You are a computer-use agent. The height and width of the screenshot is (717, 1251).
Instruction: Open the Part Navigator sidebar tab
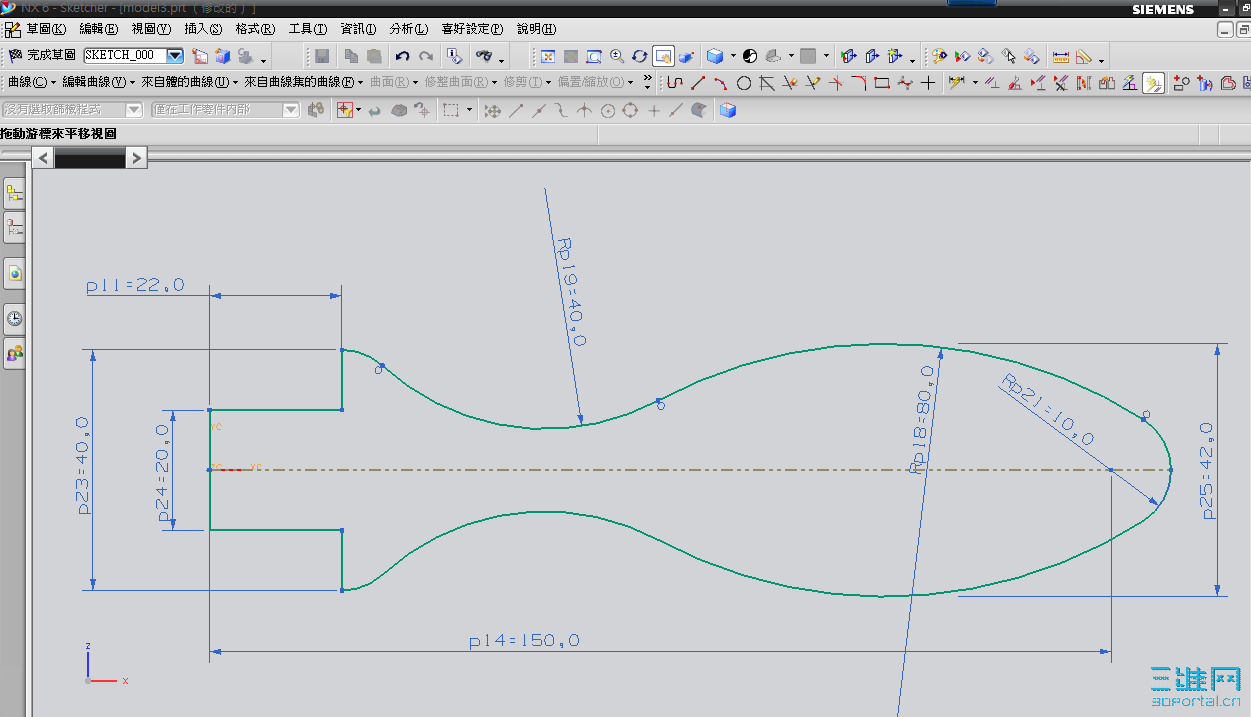tap(15, 228)
